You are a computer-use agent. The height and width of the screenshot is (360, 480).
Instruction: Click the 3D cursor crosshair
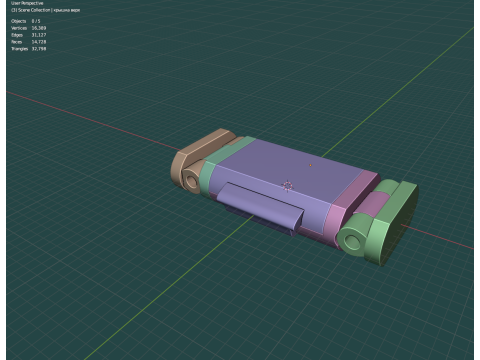point(287,186)
